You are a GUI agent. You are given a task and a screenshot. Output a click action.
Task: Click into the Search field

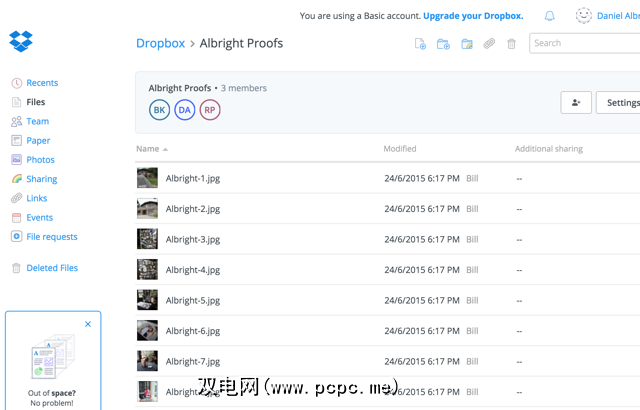(x=584, y=43)
